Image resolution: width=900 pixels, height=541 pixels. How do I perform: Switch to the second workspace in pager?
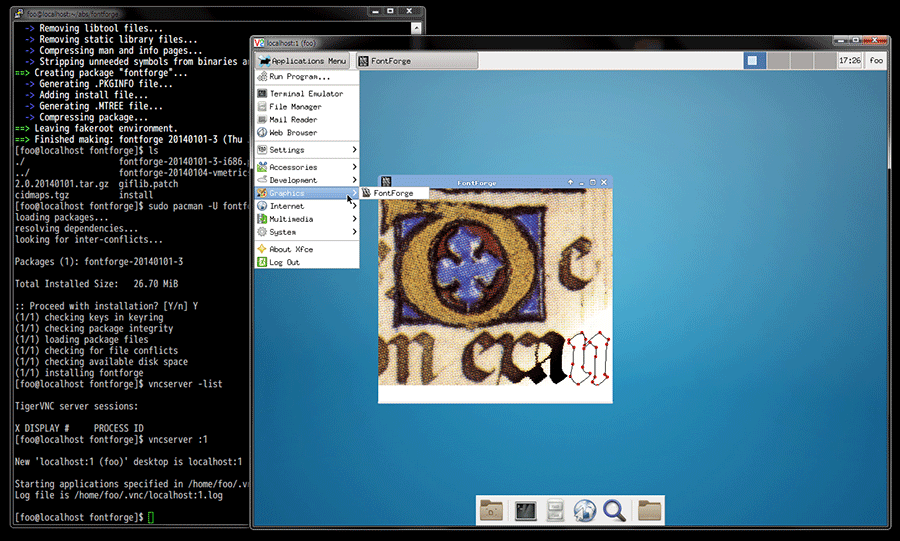778,61
